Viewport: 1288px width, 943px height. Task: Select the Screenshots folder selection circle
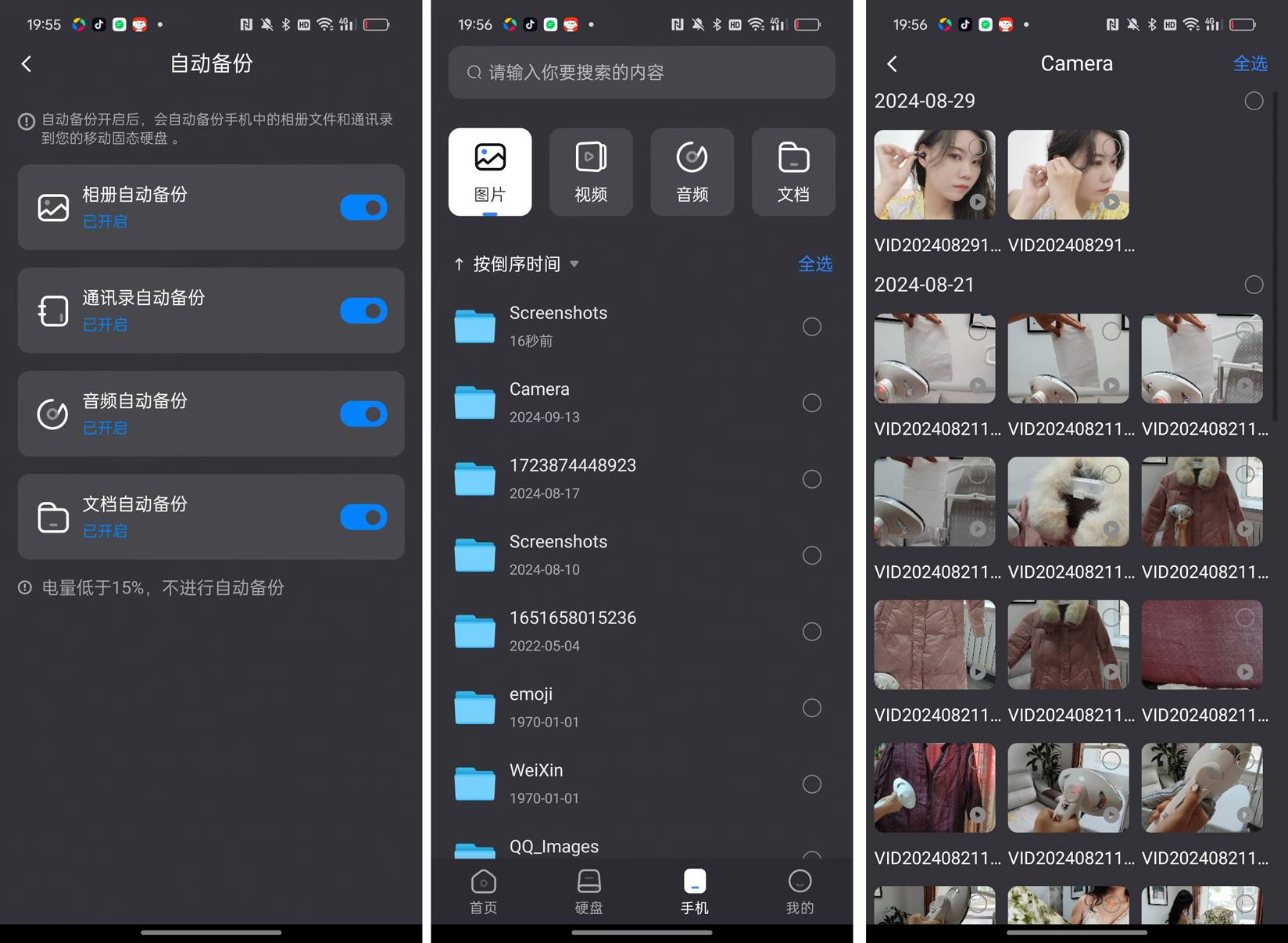click(x=811, y=326)
